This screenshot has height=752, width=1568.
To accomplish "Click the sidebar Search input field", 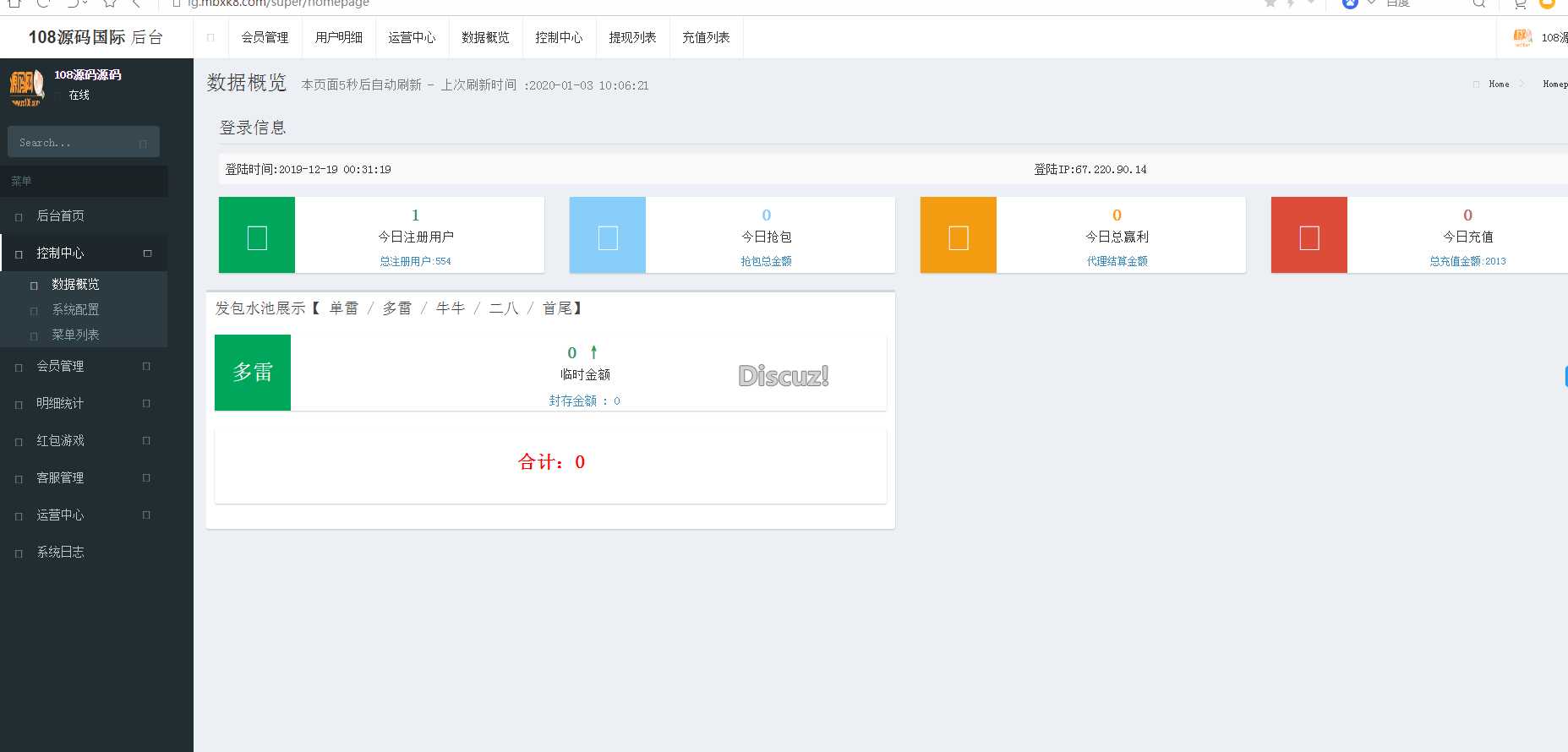I will pyautogui.click(x=72, y=143).
